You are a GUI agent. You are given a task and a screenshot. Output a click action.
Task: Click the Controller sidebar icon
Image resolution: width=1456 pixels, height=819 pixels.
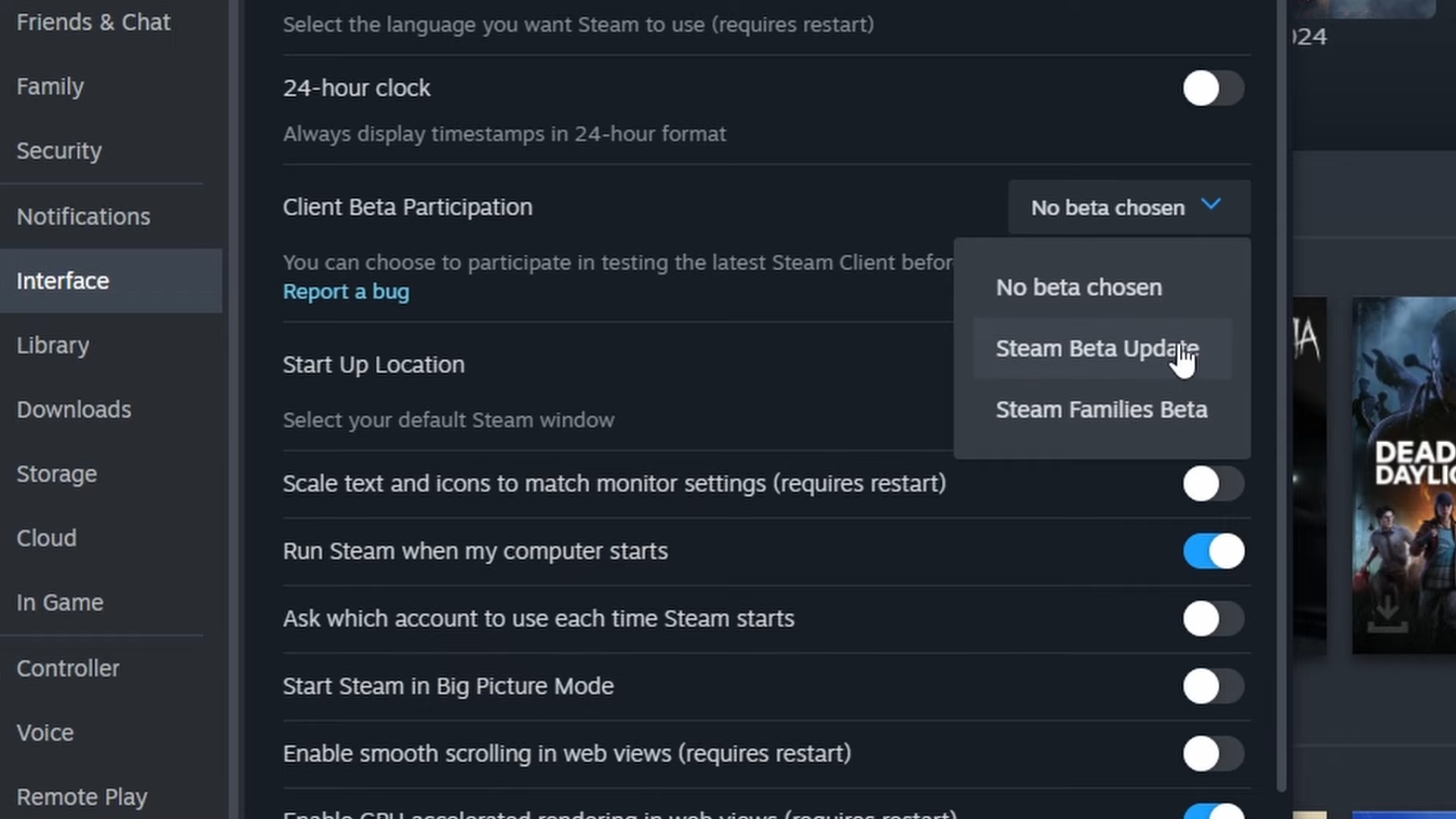tap(68, 668)
